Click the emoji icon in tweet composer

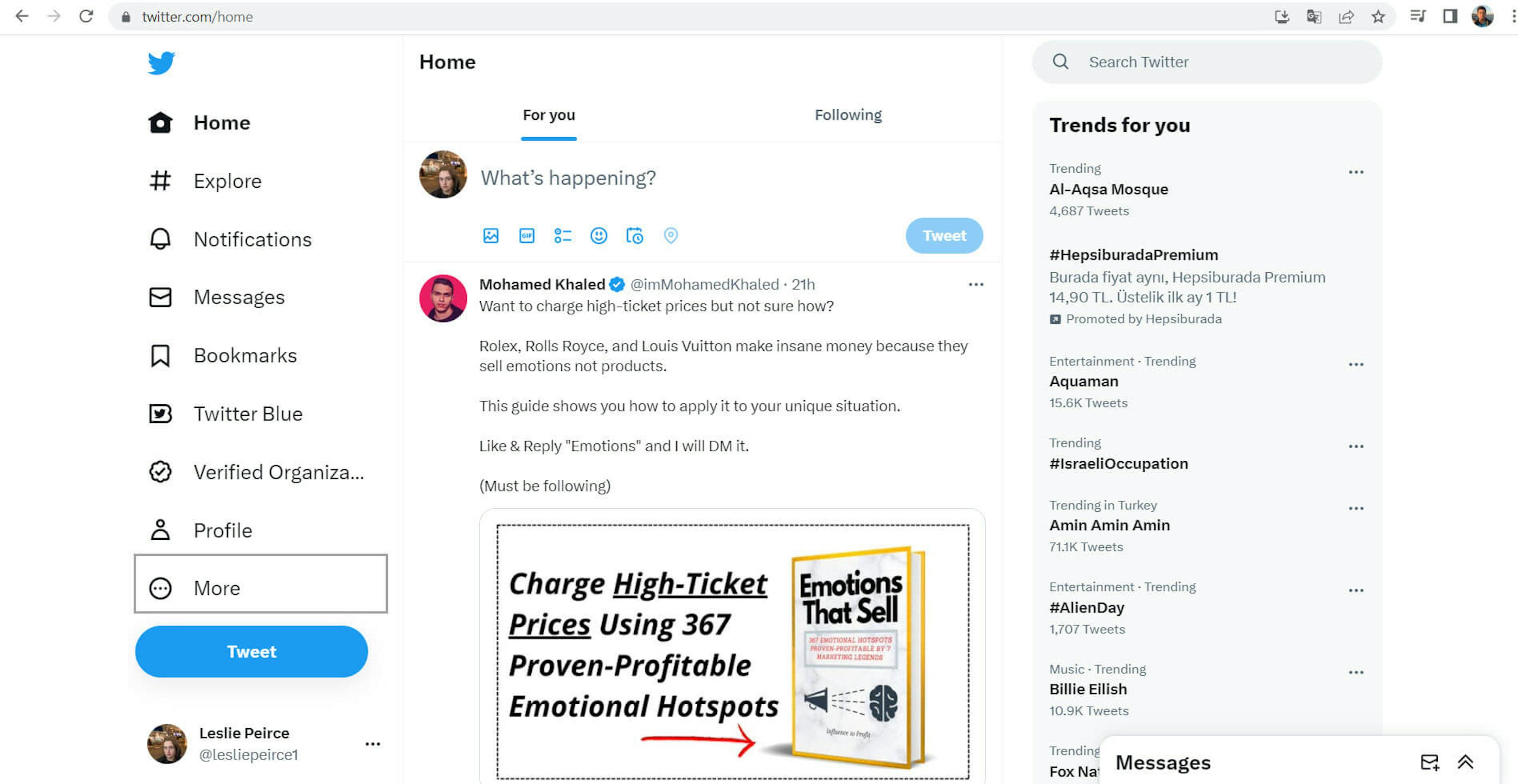[x=598, y=235]
